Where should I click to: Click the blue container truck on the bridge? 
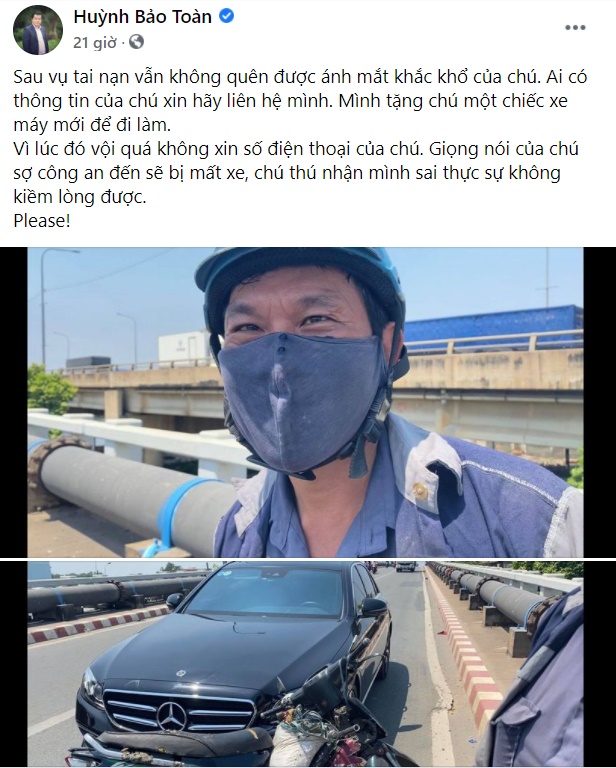coord(495,323)
